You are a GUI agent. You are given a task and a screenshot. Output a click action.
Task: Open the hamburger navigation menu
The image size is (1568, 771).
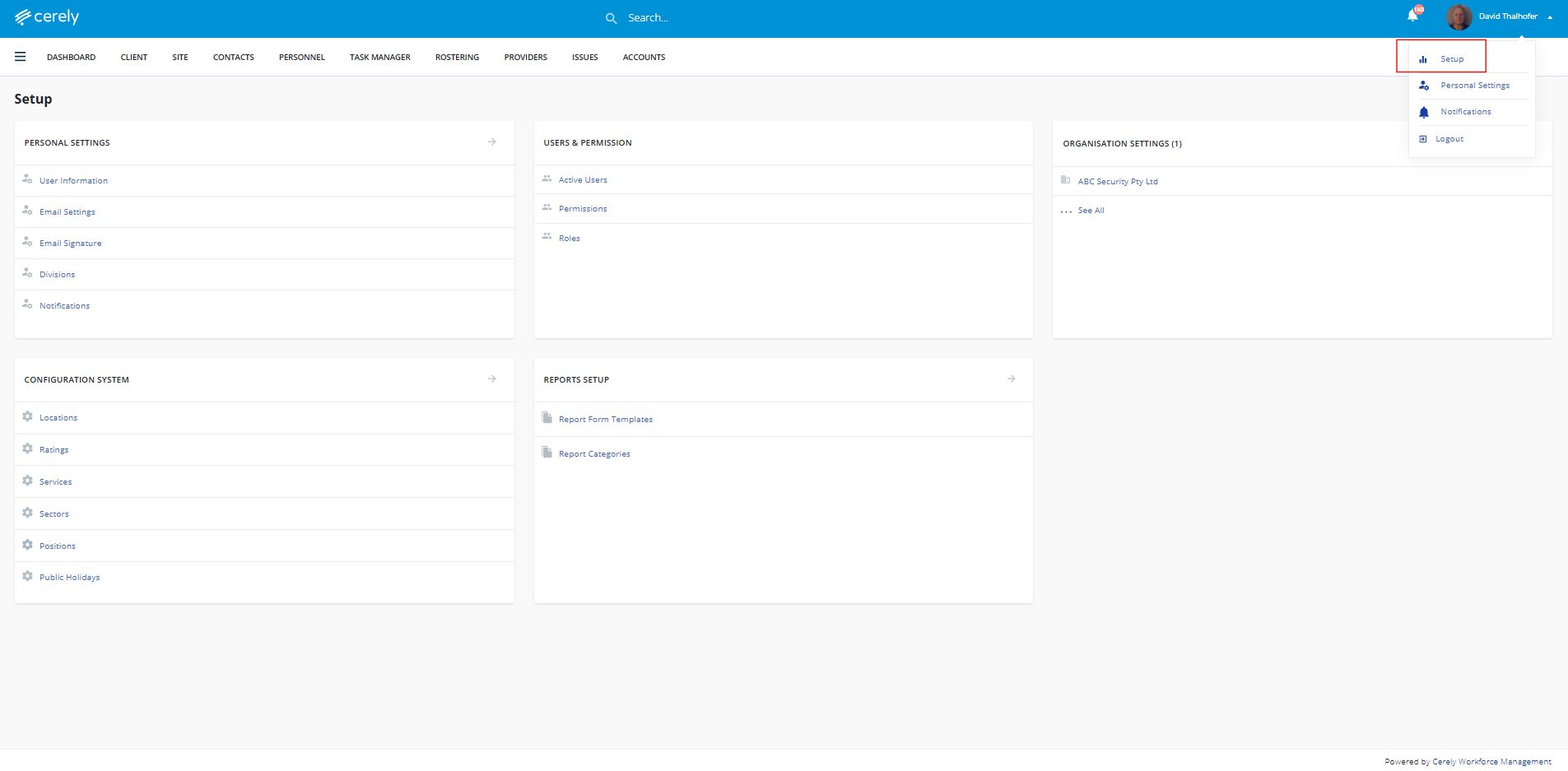pyautogui.click(x=21, y=57)
